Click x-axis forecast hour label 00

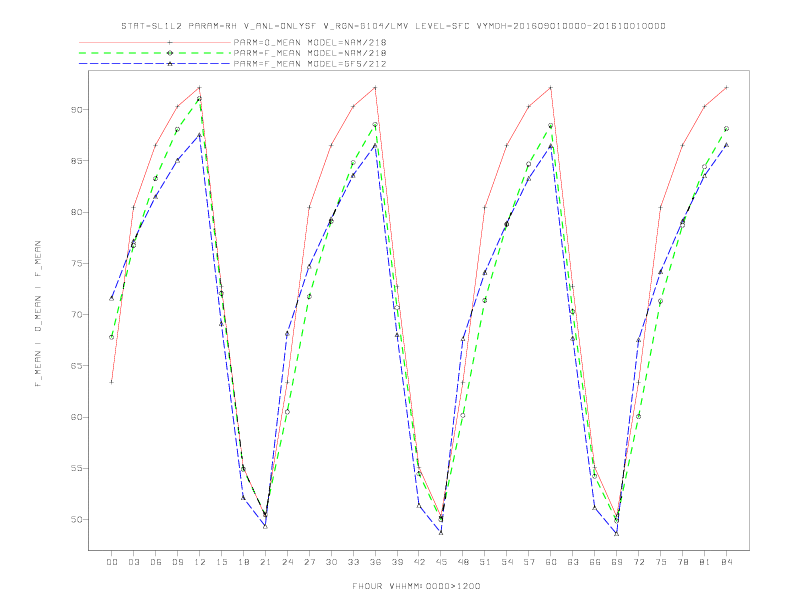[112, 562]
